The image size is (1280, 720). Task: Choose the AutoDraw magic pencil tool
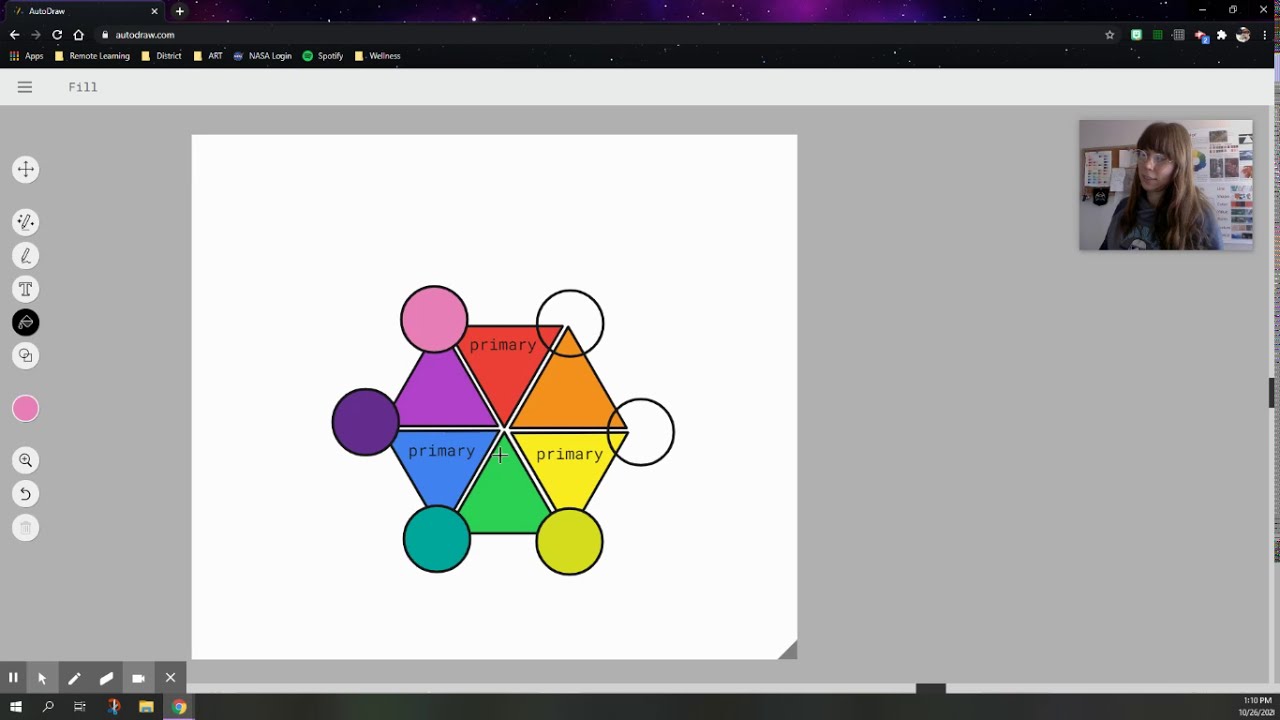pos(26,222)
